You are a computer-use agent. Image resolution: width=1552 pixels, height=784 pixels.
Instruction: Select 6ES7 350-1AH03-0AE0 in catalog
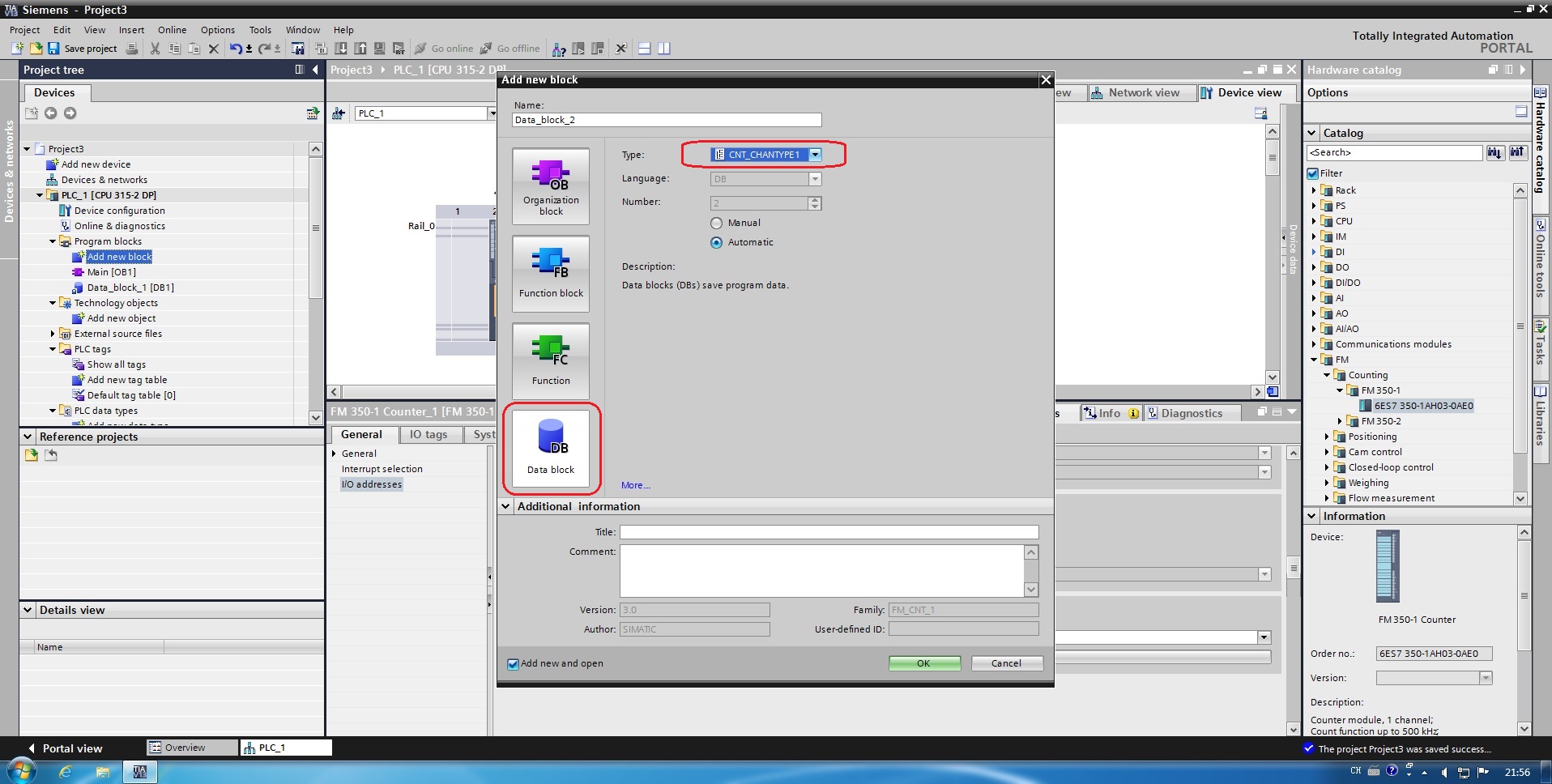tap(1423, 406)
